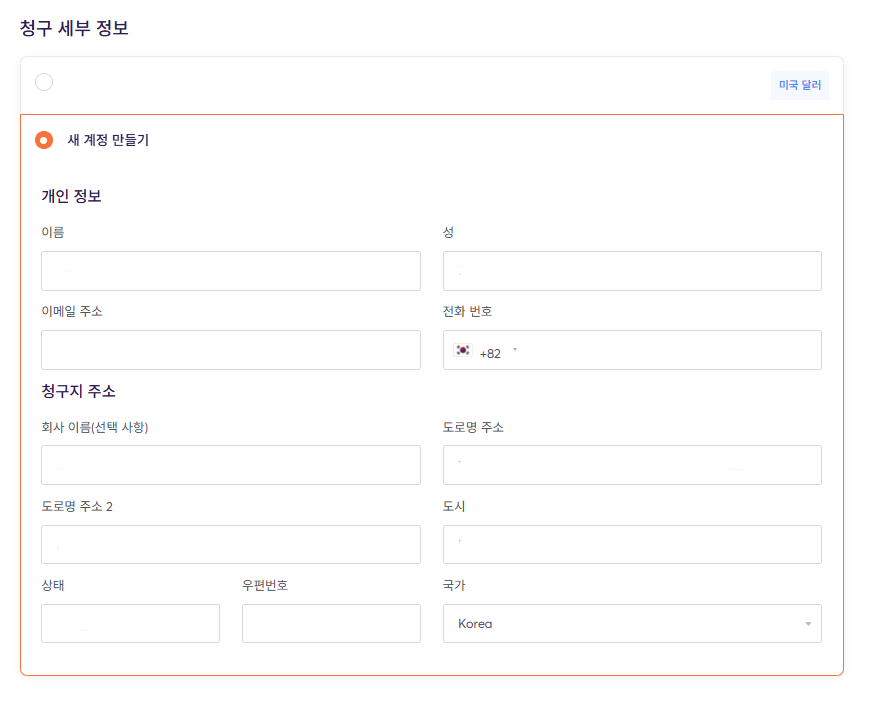
Task: Click the 미국 달러 currency badge
Action: pos(799,85)
